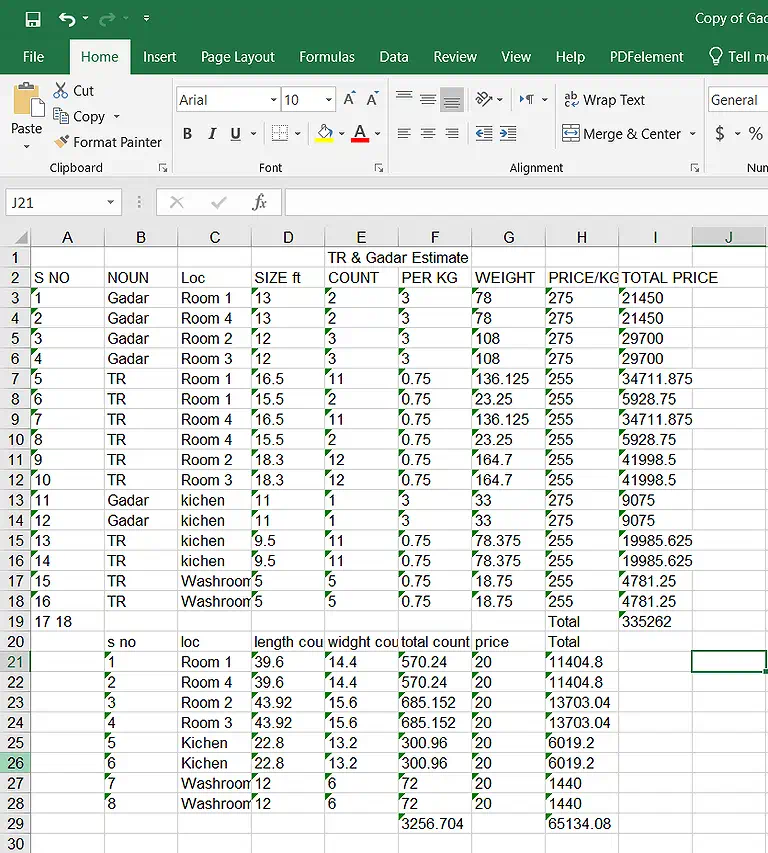Click the Redo arrow icon

[x=107, y=20]
